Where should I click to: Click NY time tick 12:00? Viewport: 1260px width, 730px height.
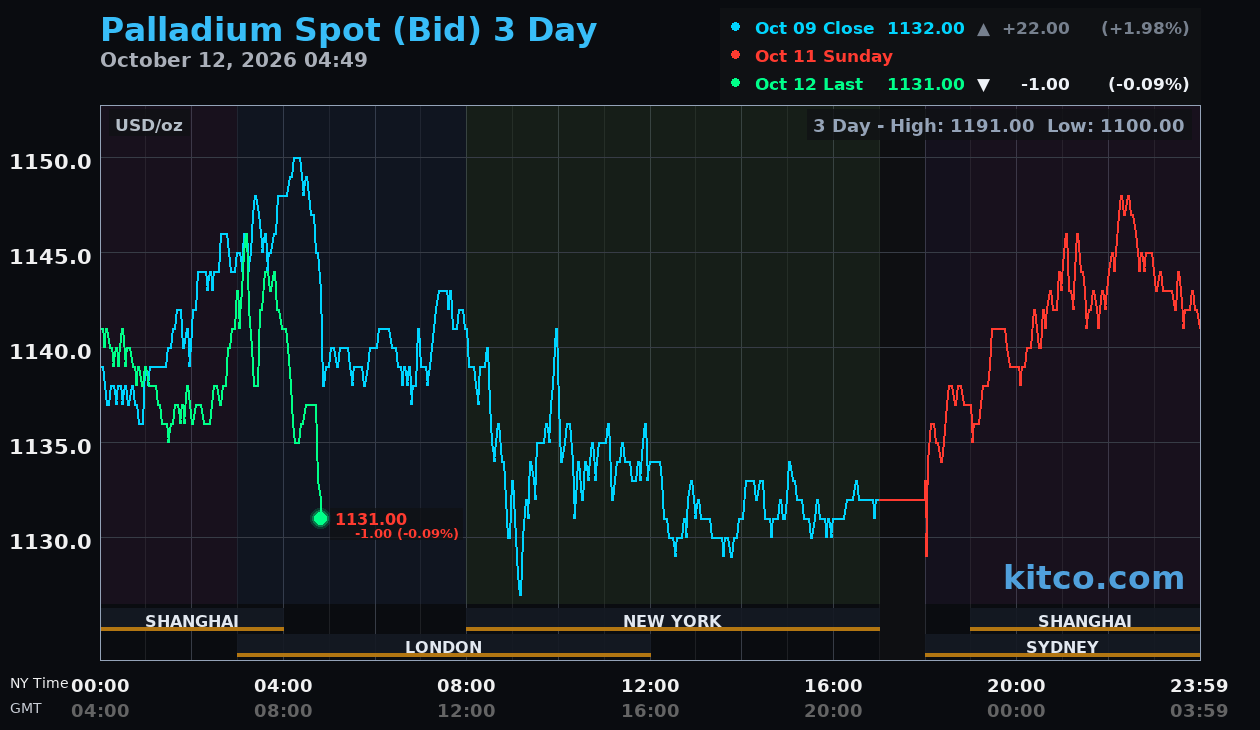click(x=650, y=686)
